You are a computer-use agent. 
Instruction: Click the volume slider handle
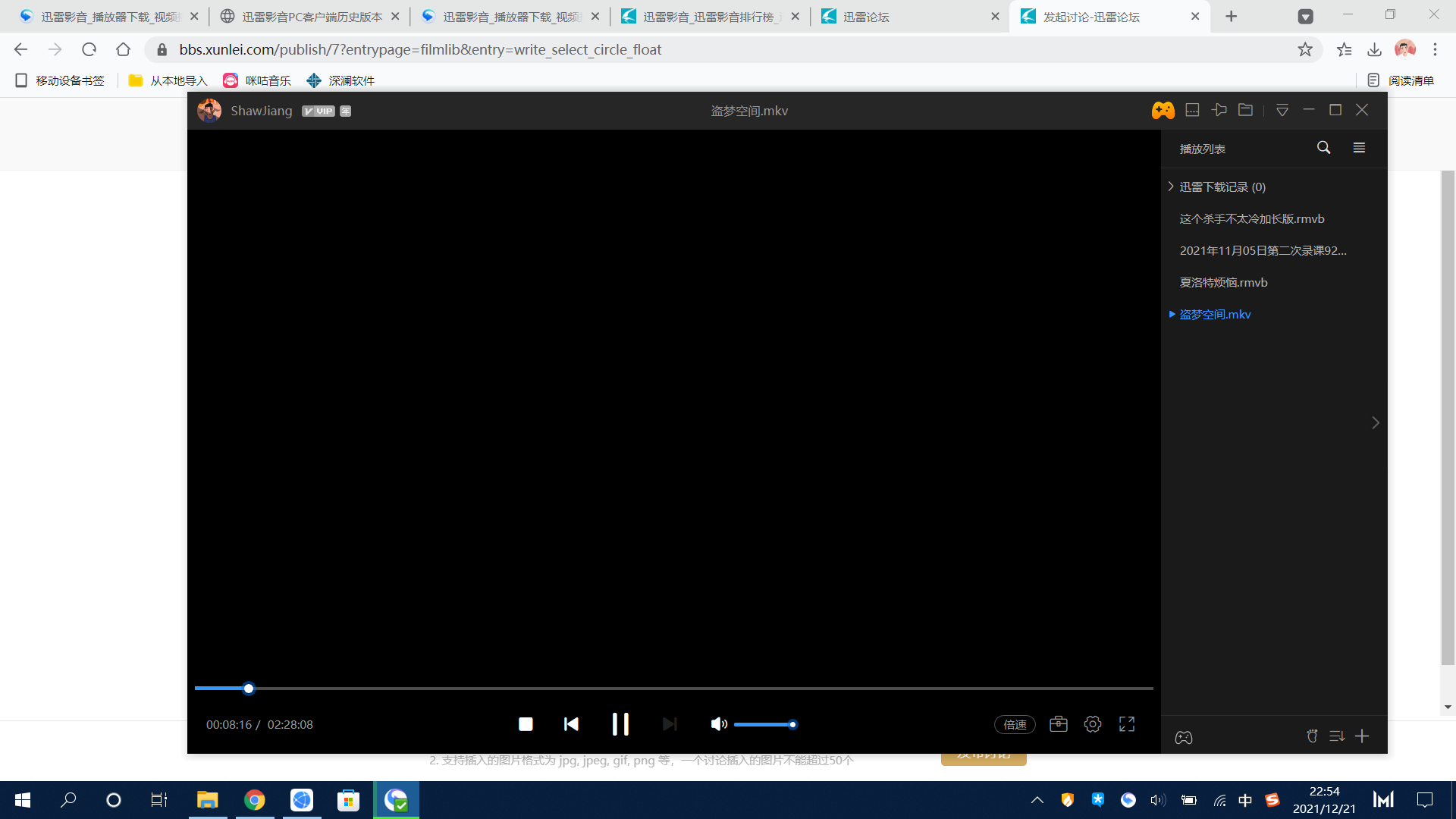792,725
